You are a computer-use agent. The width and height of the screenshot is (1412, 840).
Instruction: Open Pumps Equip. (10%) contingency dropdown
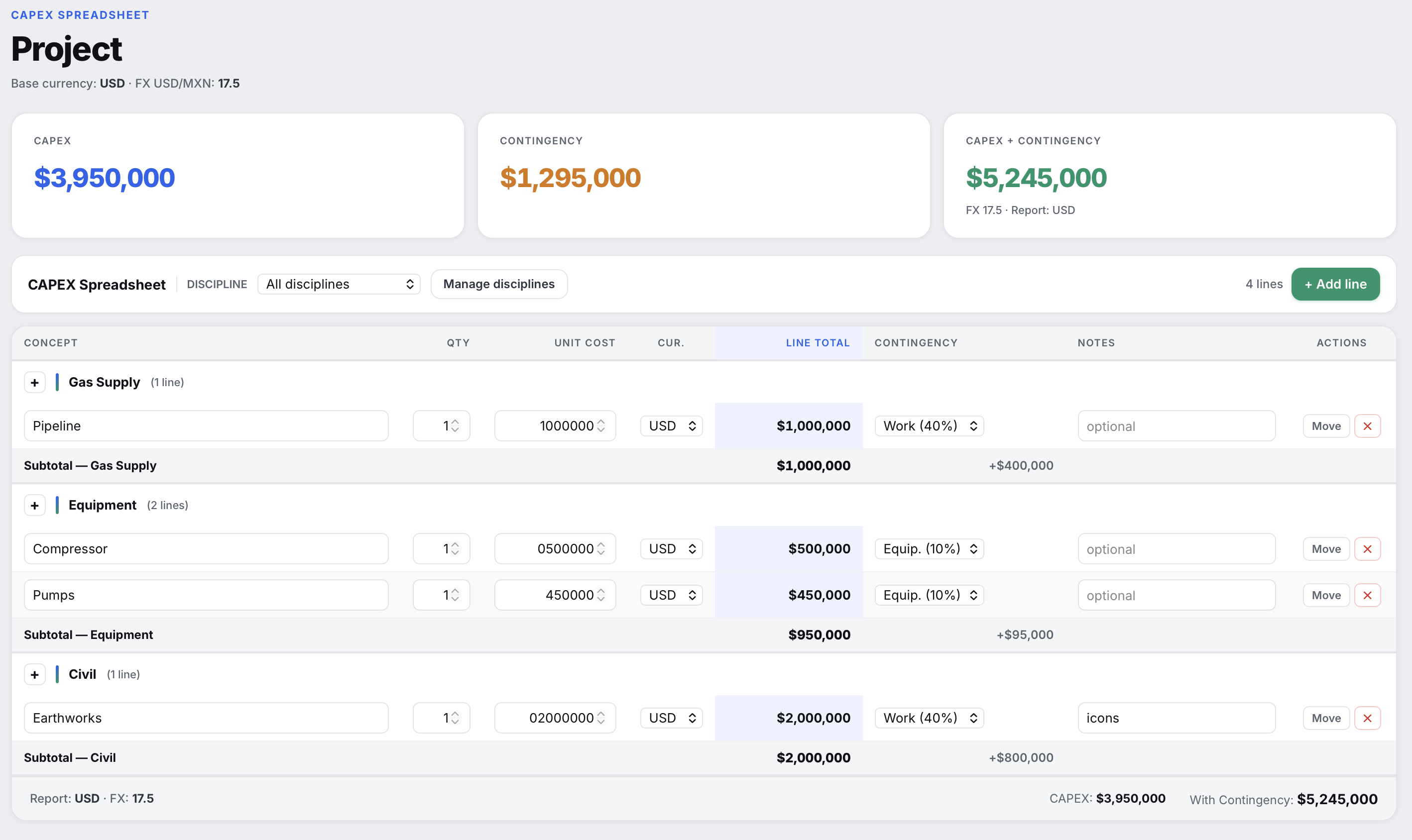(x=929, y=596)
